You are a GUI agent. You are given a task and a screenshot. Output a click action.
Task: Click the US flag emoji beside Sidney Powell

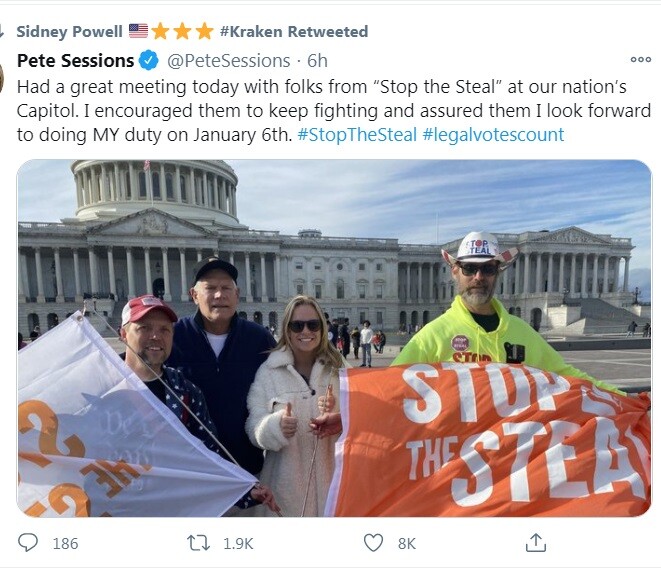tap(138, 31)
